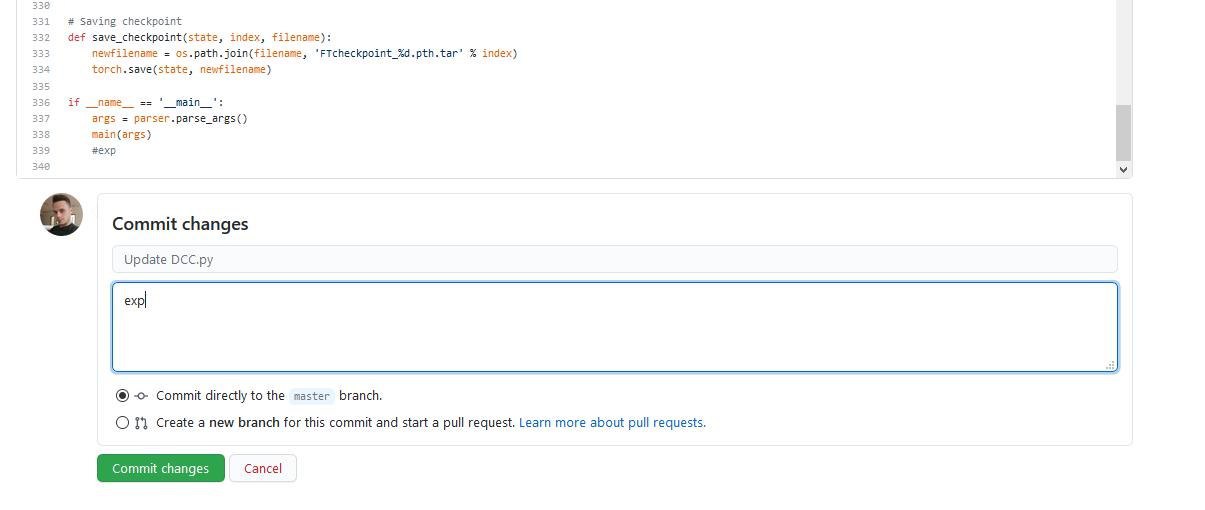This screenshot has width=1205, height=510.
Task: Click the code editor scrollbar down arrow
Action: click(1123, 170)
